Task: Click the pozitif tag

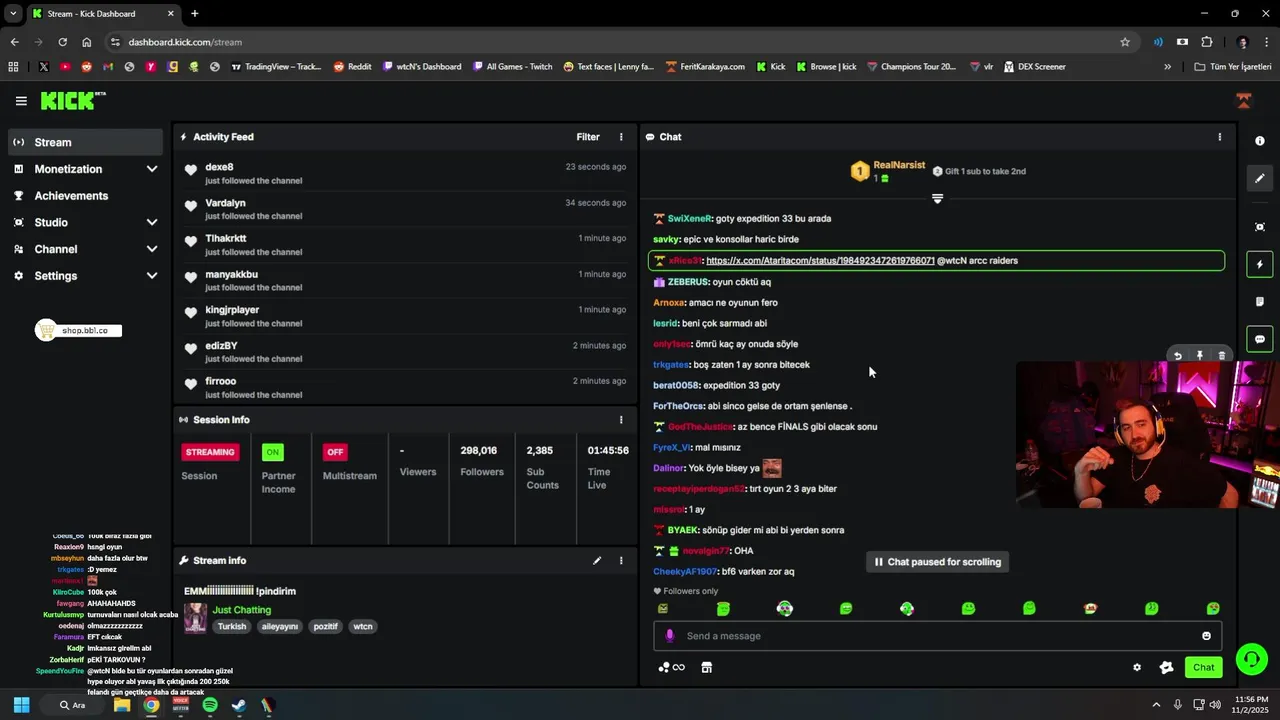Action: (326, 627)
